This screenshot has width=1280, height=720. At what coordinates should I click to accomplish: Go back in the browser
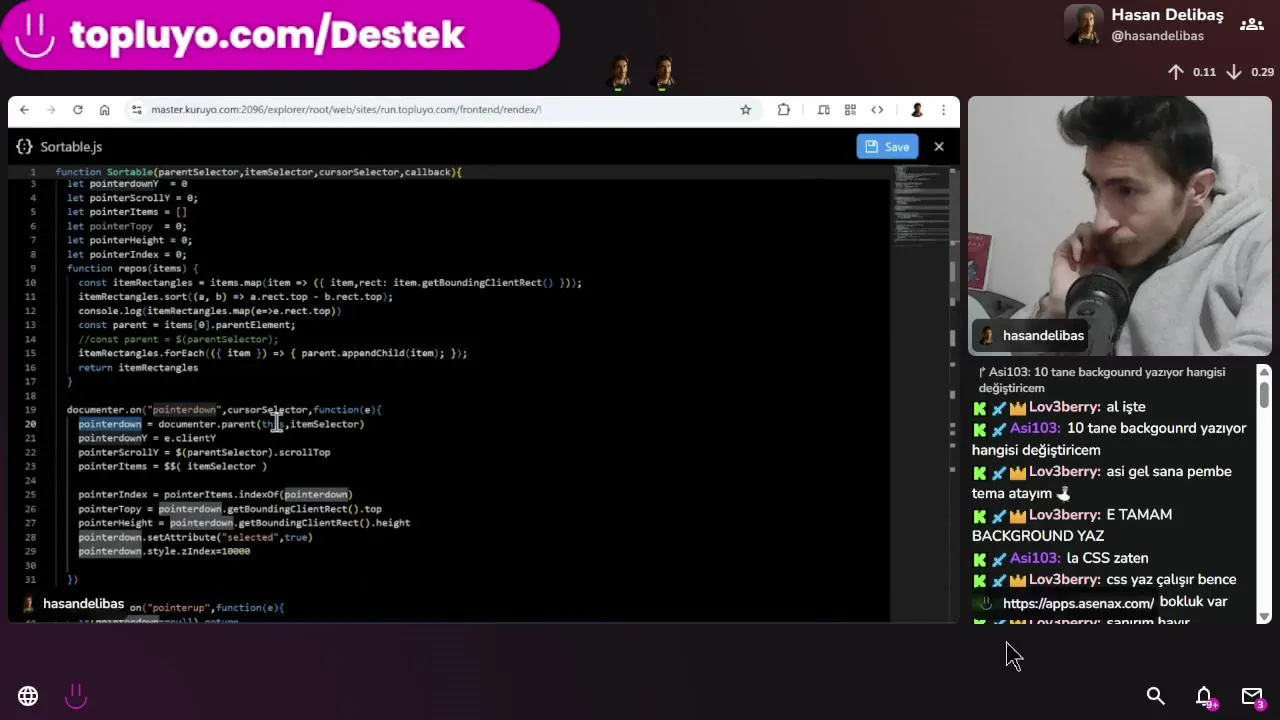click(24, 110)
